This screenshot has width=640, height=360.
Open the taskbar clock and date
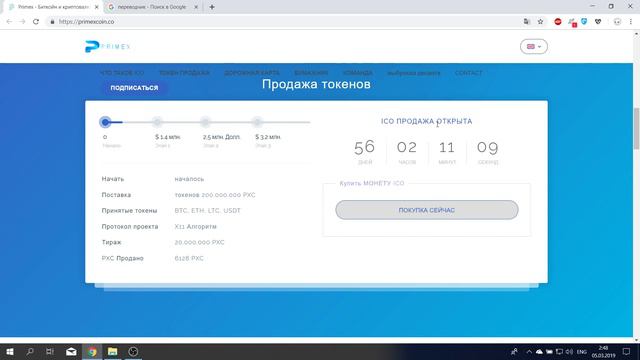603,351
